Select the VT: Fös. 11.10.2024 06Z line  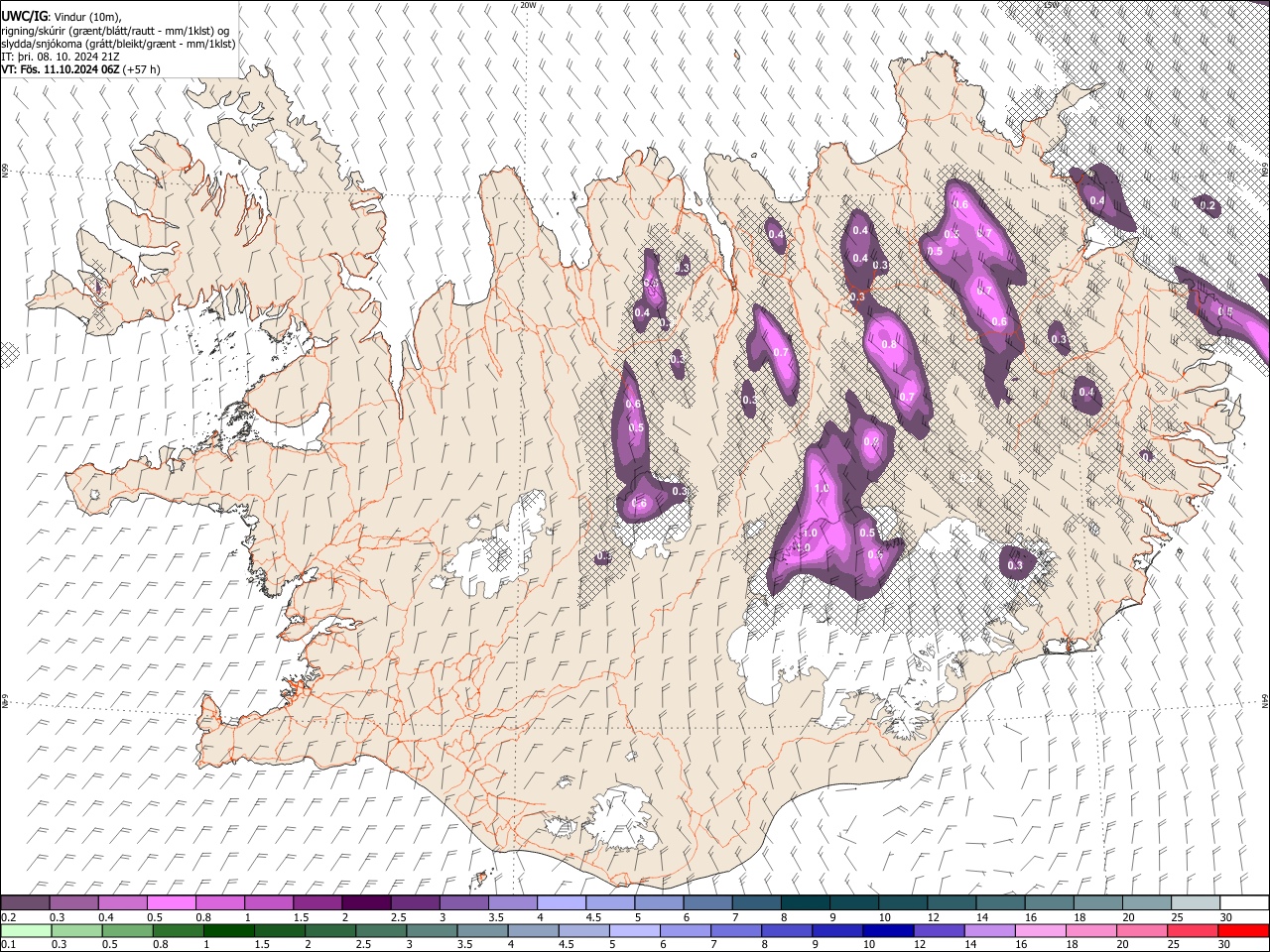80,69
